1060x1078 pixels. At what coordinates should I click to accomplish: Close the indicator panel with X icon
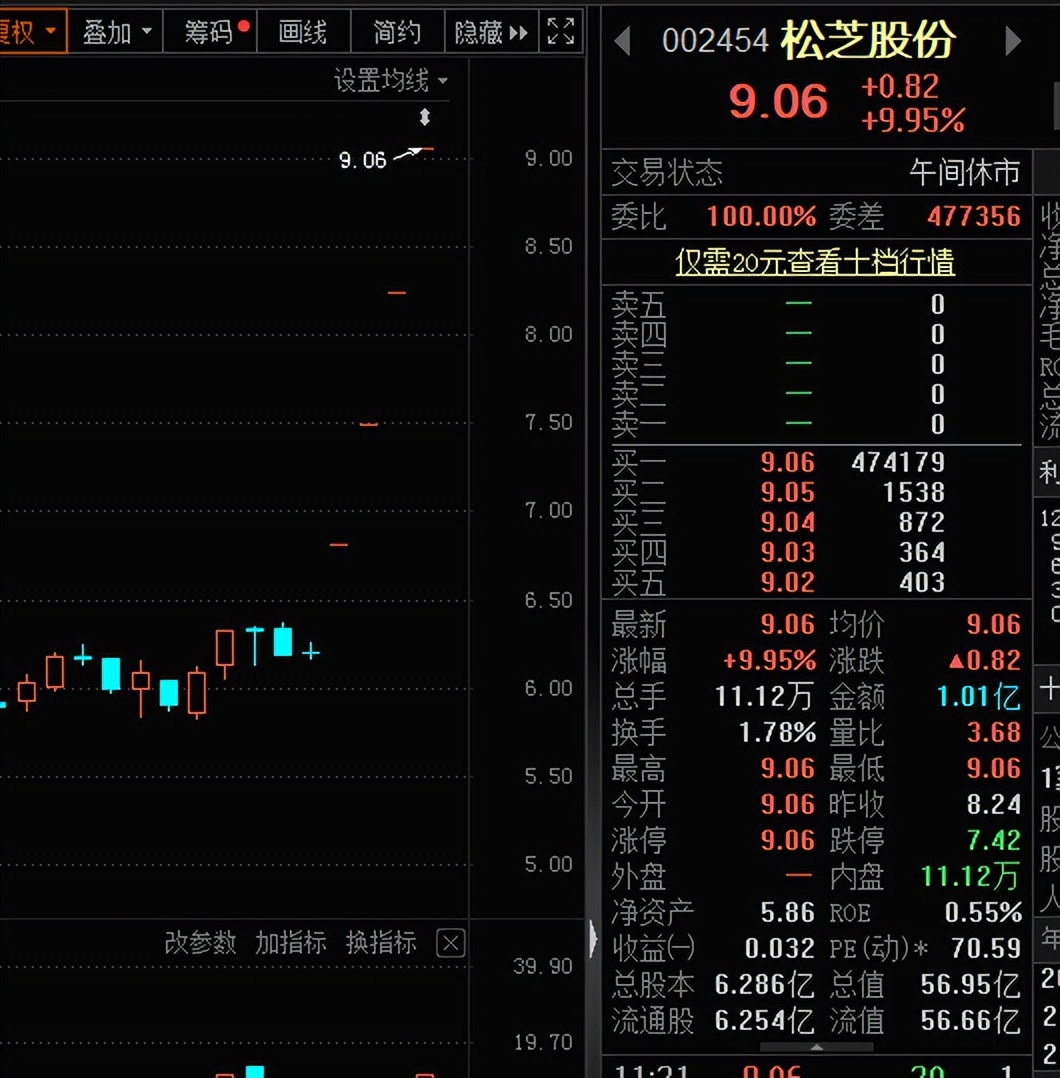(451, 943)
